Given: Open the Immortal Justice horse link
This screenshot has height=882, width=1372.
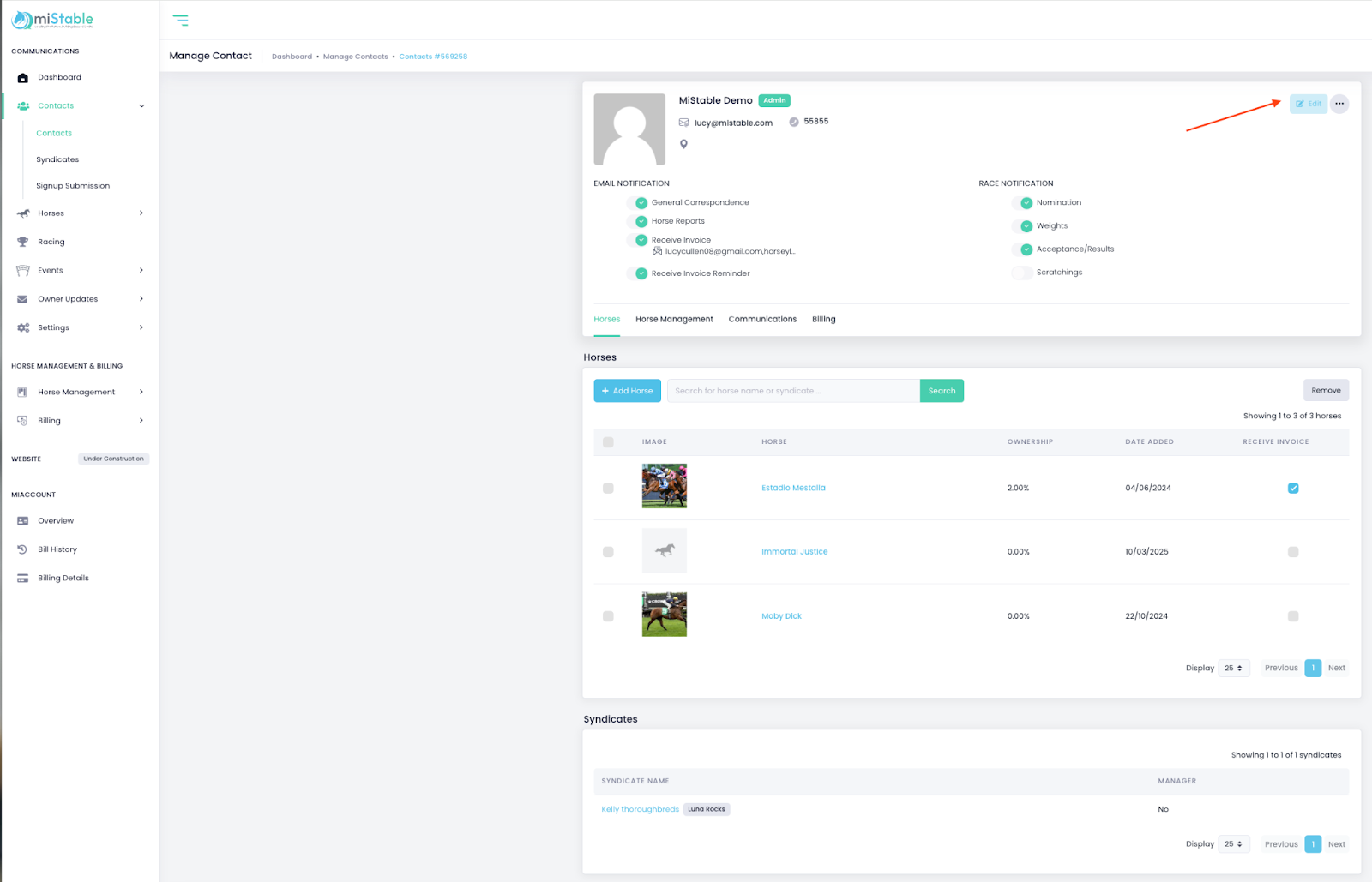Looking at the screenshot, I should coord(794,552).
